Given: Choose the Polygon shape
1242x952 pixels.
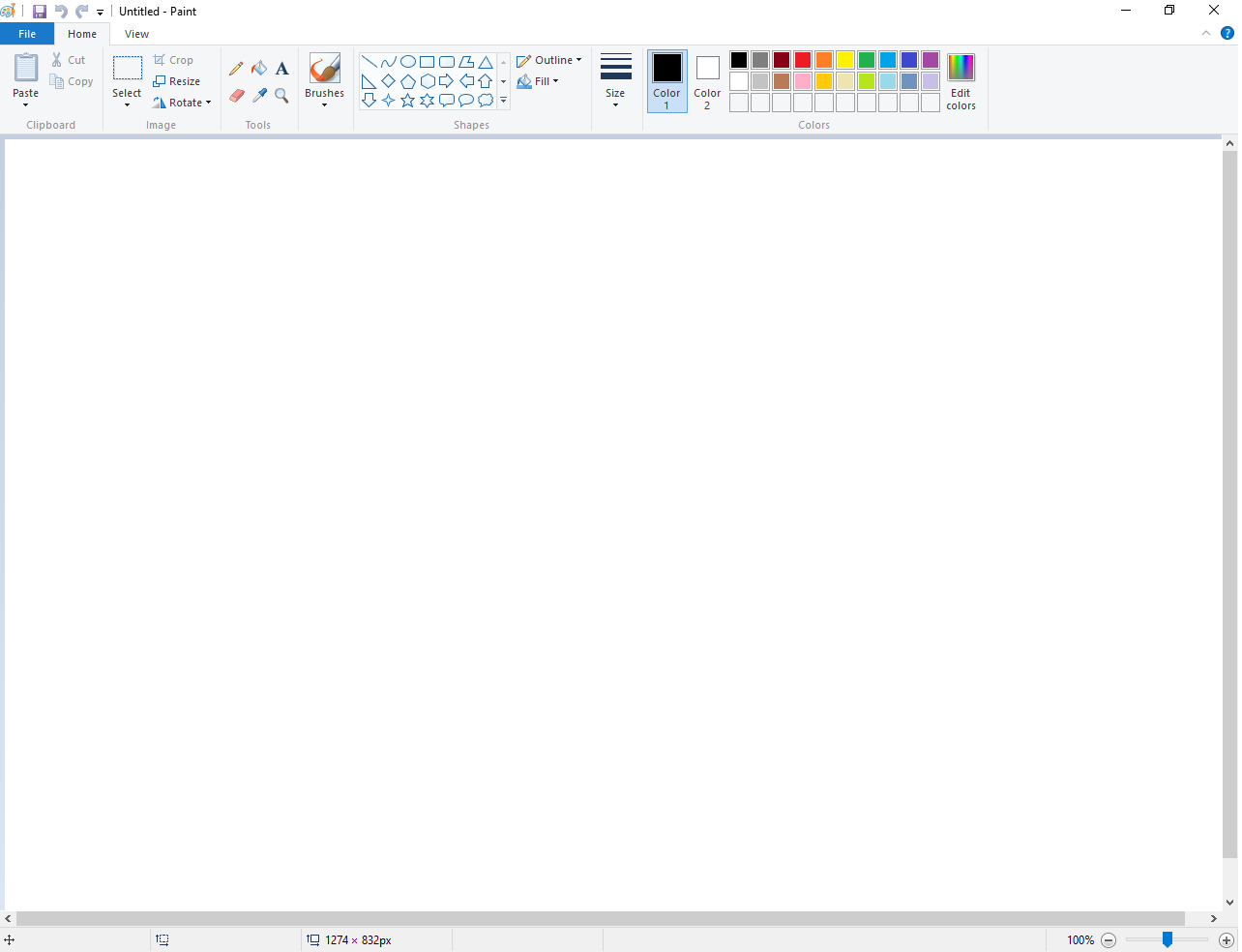Looking at the screenshot, I should [466, 62].
